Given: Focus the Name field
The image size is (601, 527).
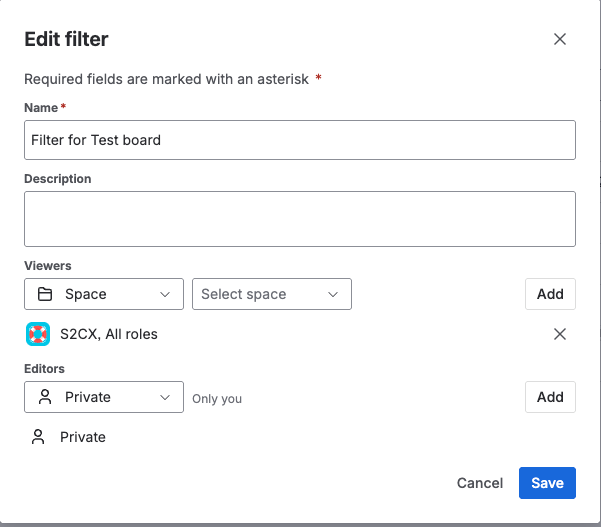Looking at the screenshot, I should coord(300,140).
